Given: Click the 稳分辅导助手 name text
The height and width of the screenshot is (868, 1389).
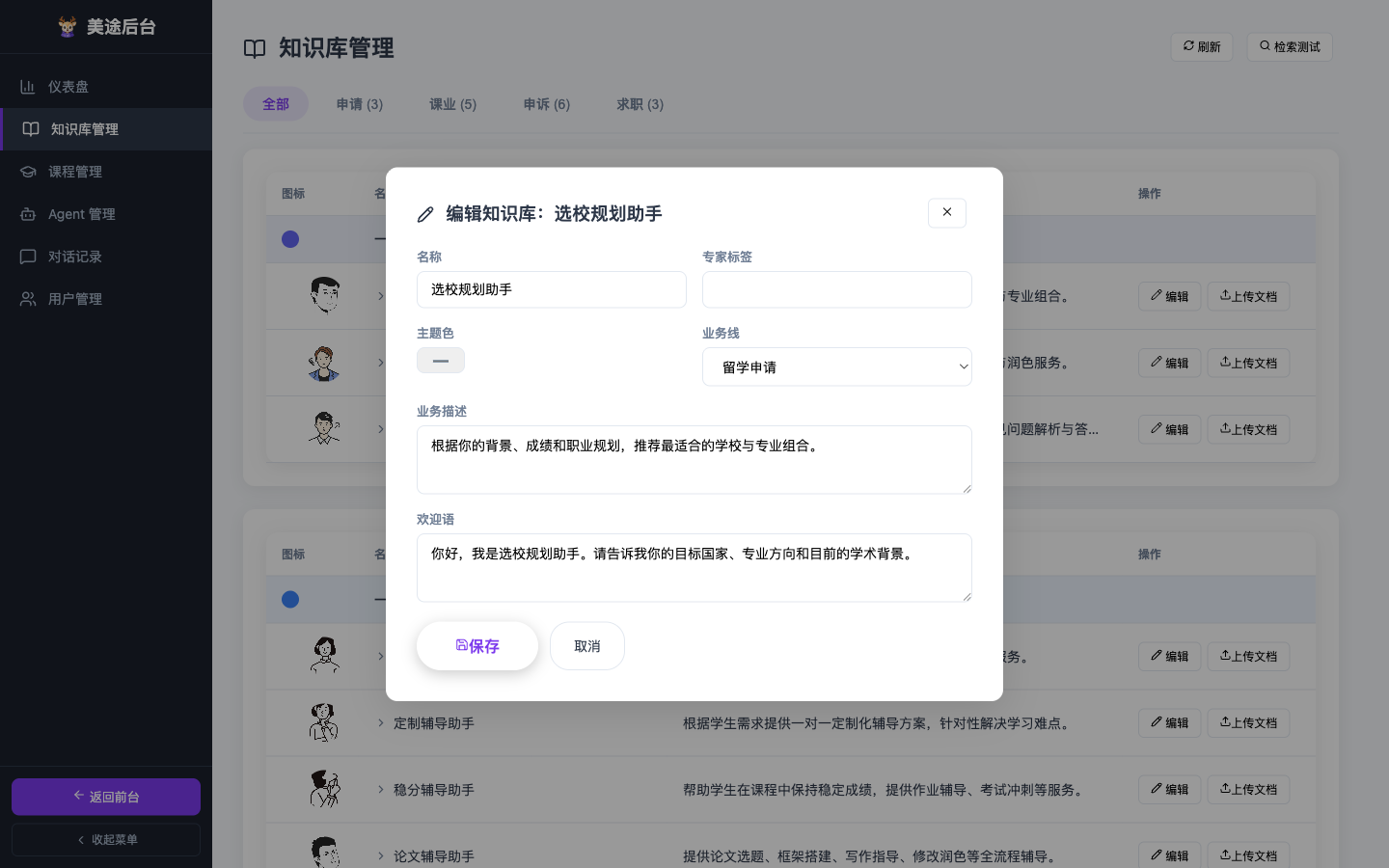Looking at the screenshot, I should pyautogui.click(x=434, y=790).
